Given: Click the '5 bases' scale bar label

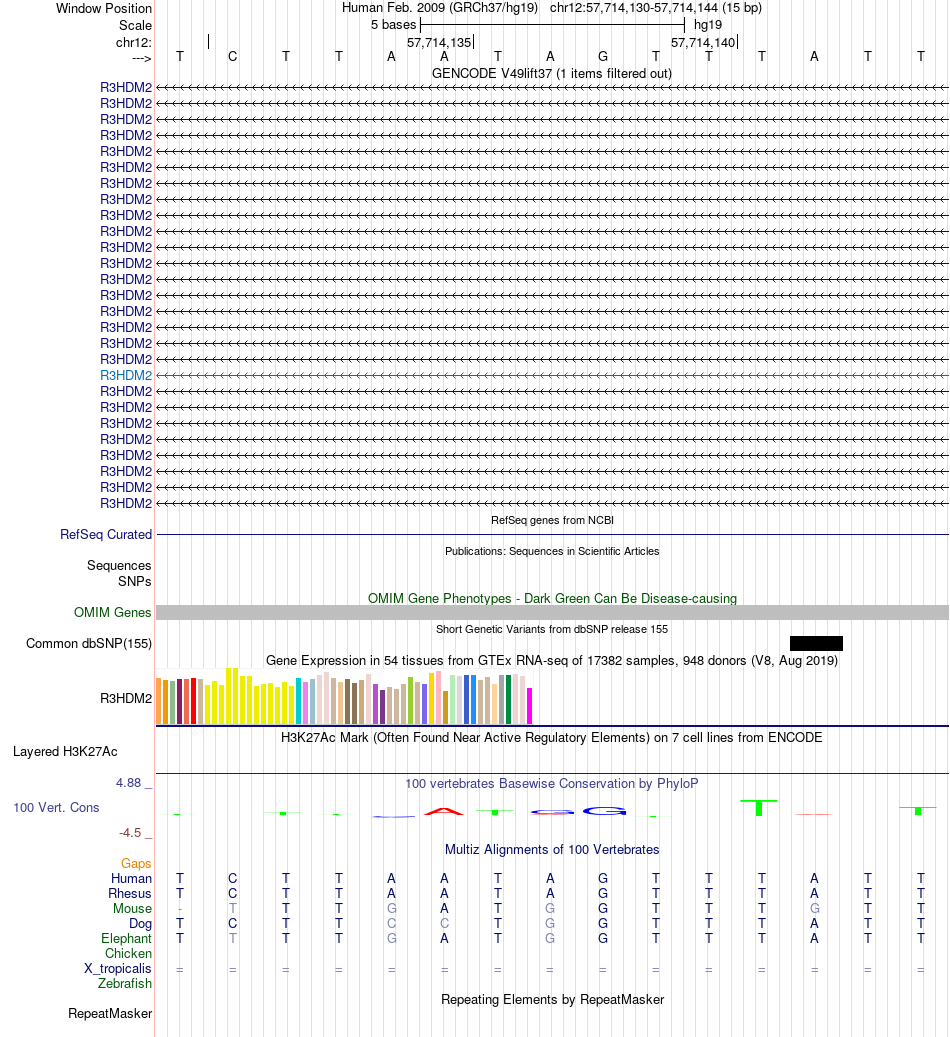Looking at the screenshot, I should tap(394, 24).
